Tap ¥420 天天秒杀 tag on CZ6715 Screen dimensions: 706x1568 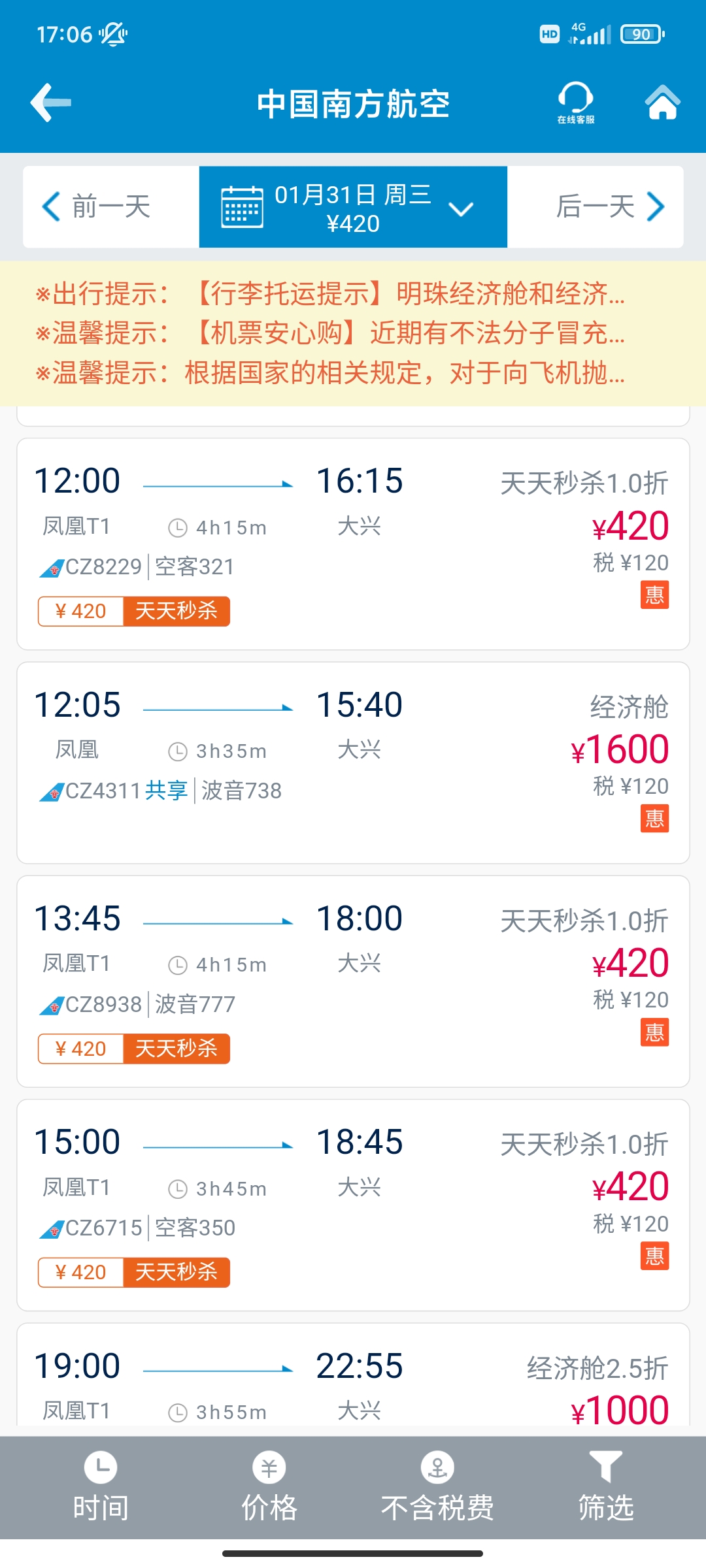(134, 1272)
